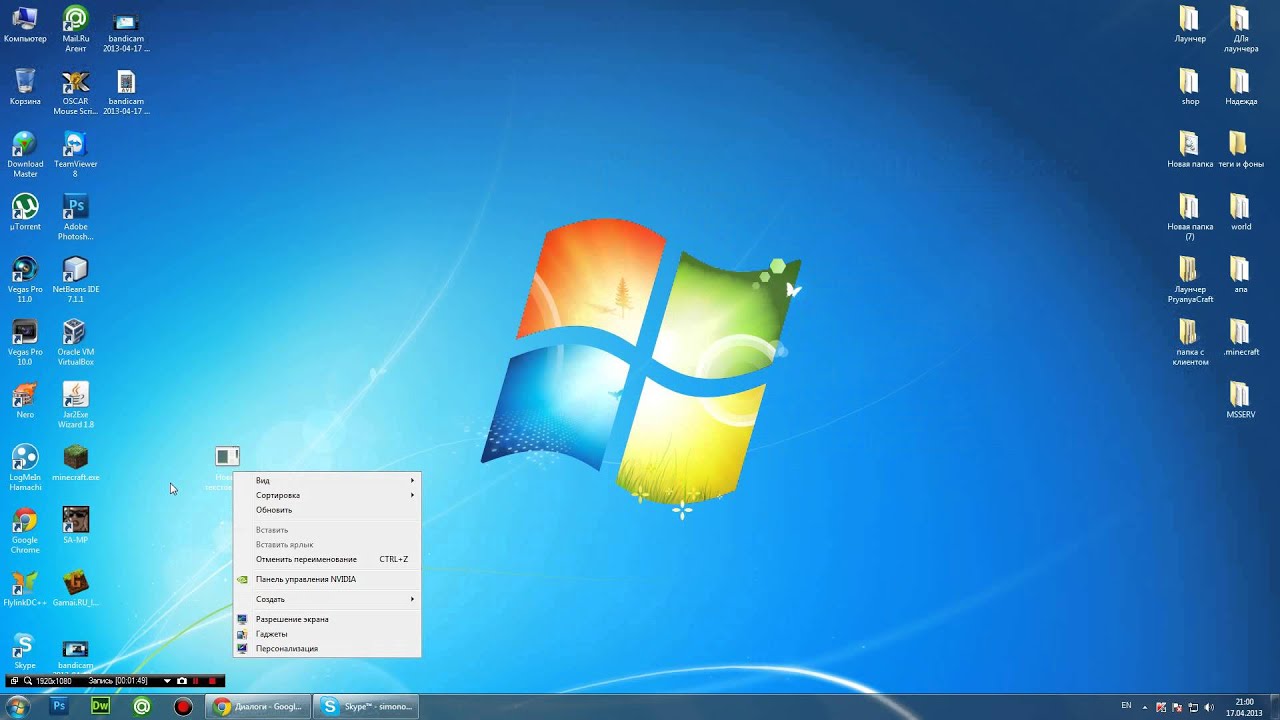Select the .minecraft folder icon

(x=1240, y=337)
